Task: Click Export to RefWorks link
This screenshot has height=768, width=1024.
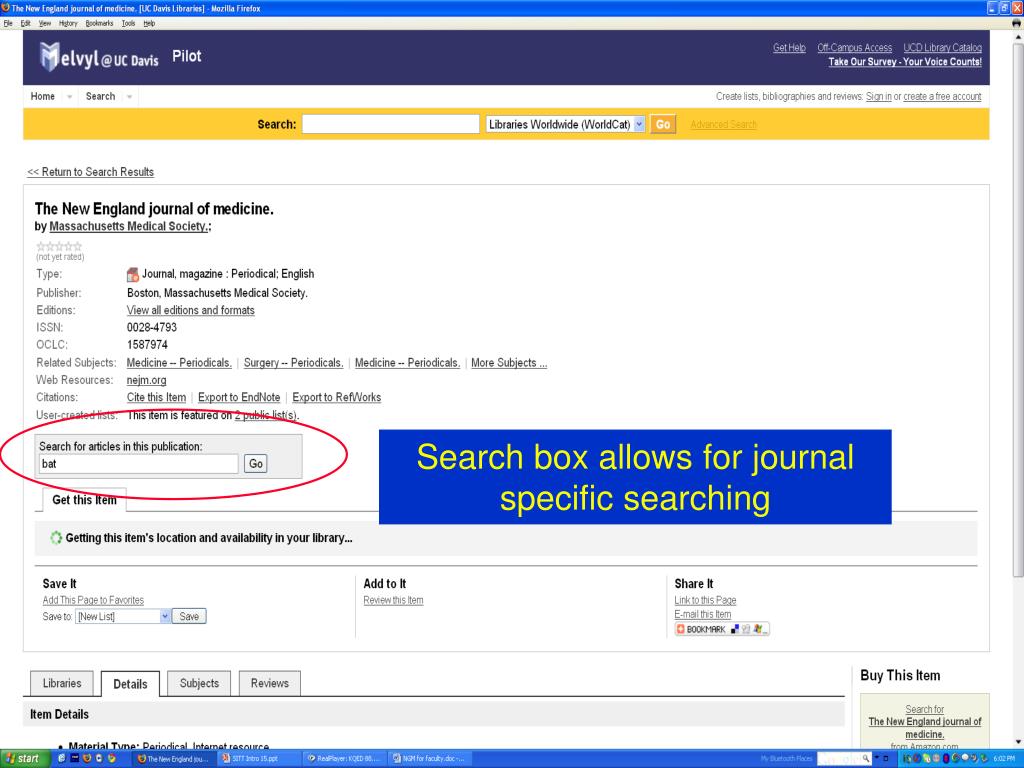Action: [x=336, y=397]
